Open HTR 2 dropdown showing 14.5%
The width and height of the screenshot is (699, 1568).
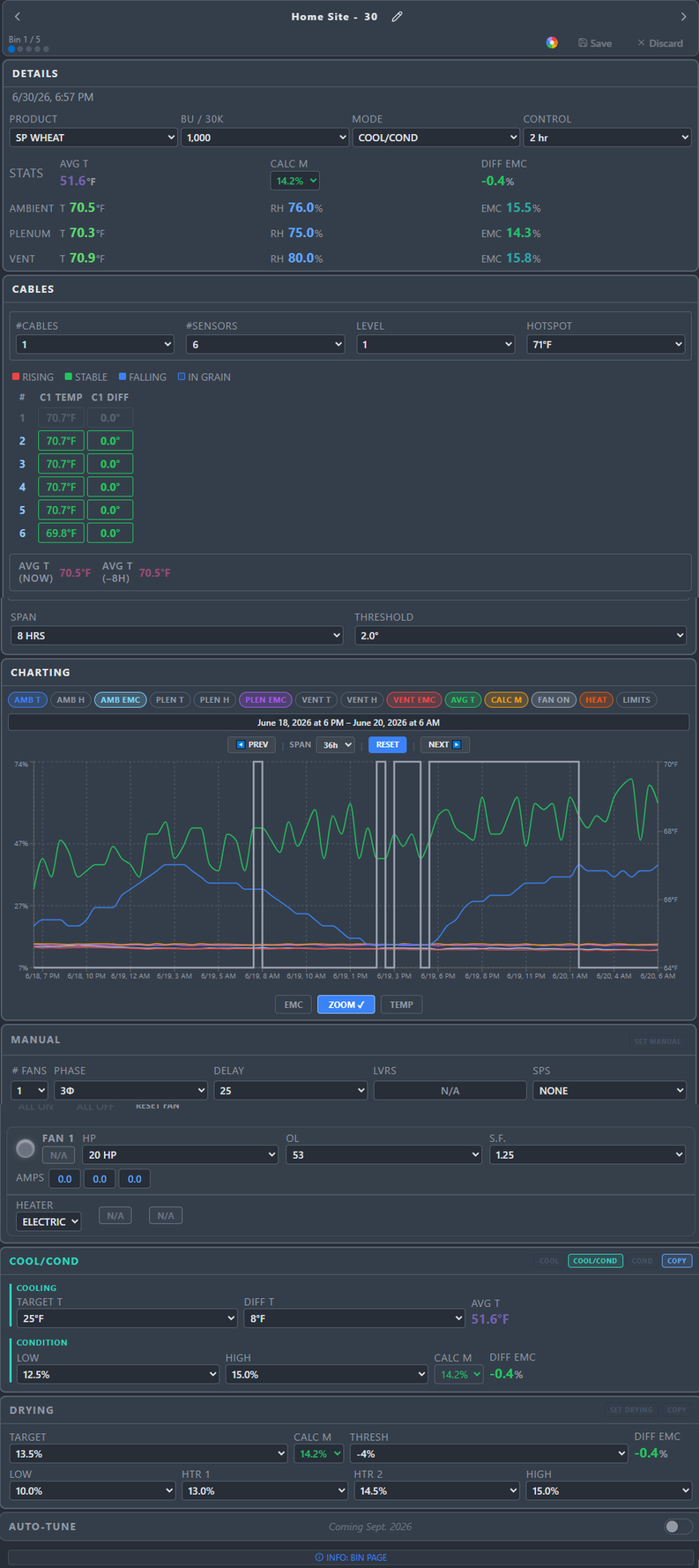436,1490
